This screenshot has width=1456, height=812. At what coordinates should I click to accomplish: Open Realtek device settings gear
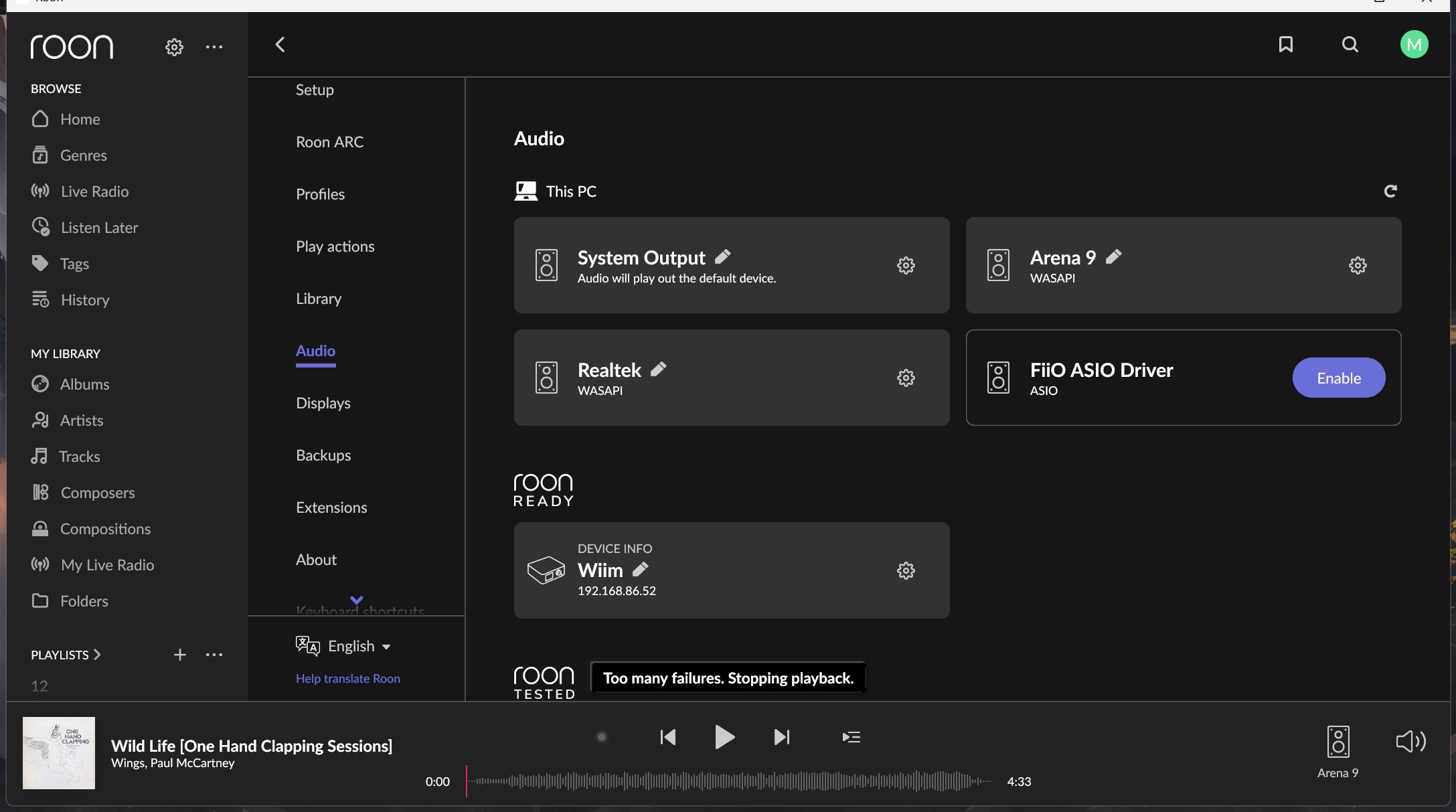906,378
